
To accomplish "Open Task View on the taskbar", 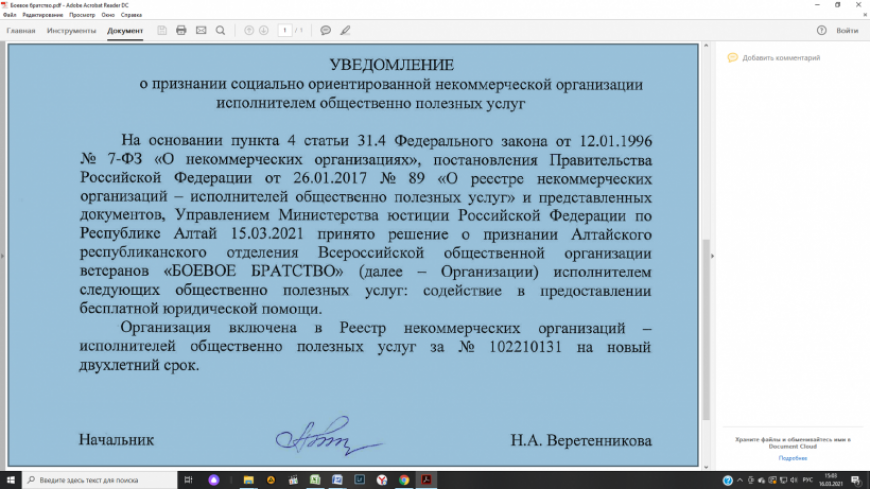I will pos(188,480).
